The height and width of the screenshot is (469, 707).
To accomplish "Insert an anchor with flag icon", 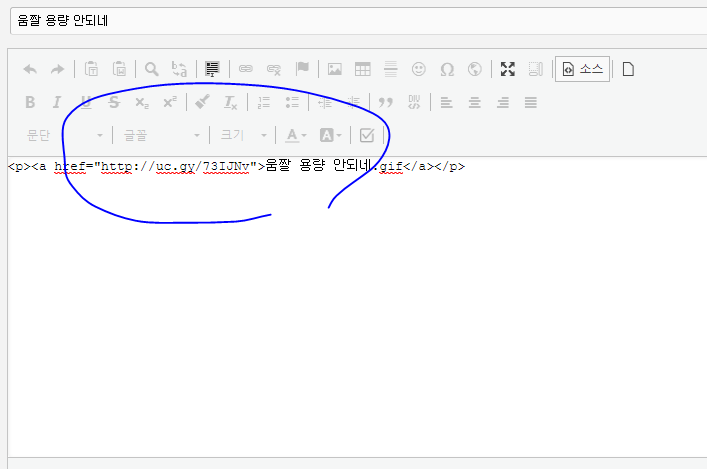I will click(302, 69).
